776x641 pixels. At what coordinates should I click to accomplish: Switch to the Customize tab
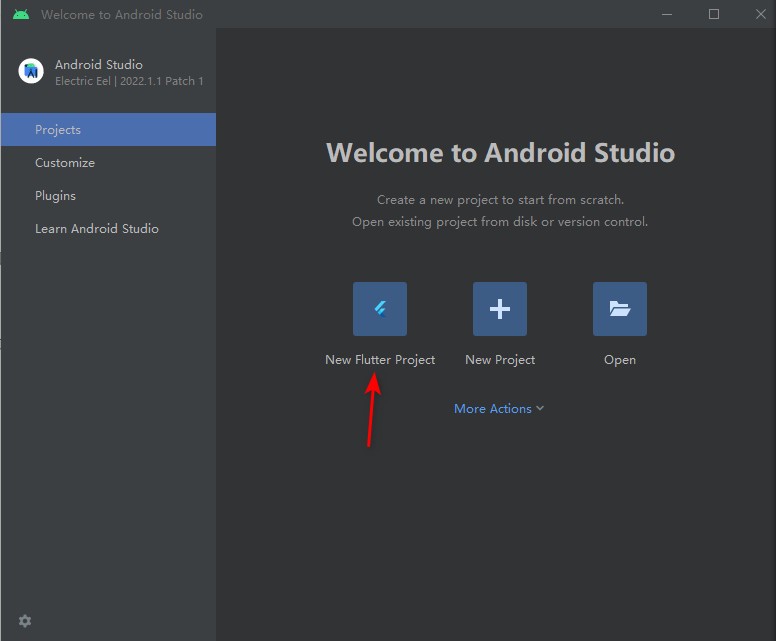pyautogui.click(x=65, y=163)
